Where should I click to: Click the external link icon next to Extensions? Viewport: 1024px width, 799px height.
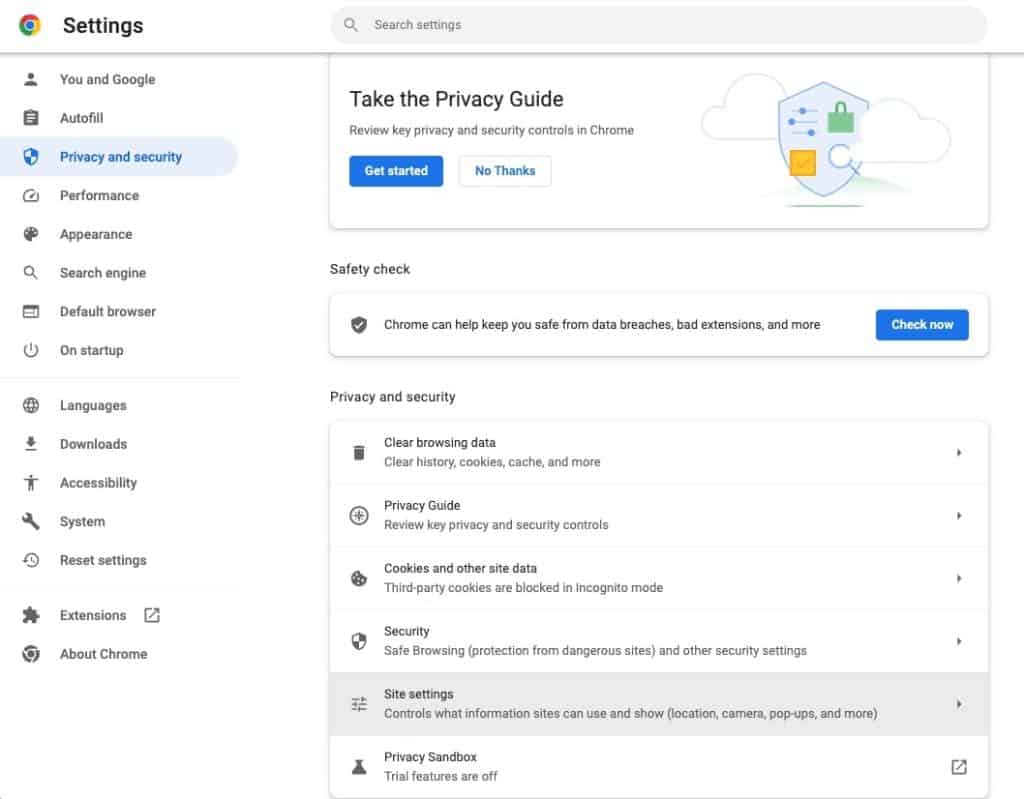tap(152, 615)
